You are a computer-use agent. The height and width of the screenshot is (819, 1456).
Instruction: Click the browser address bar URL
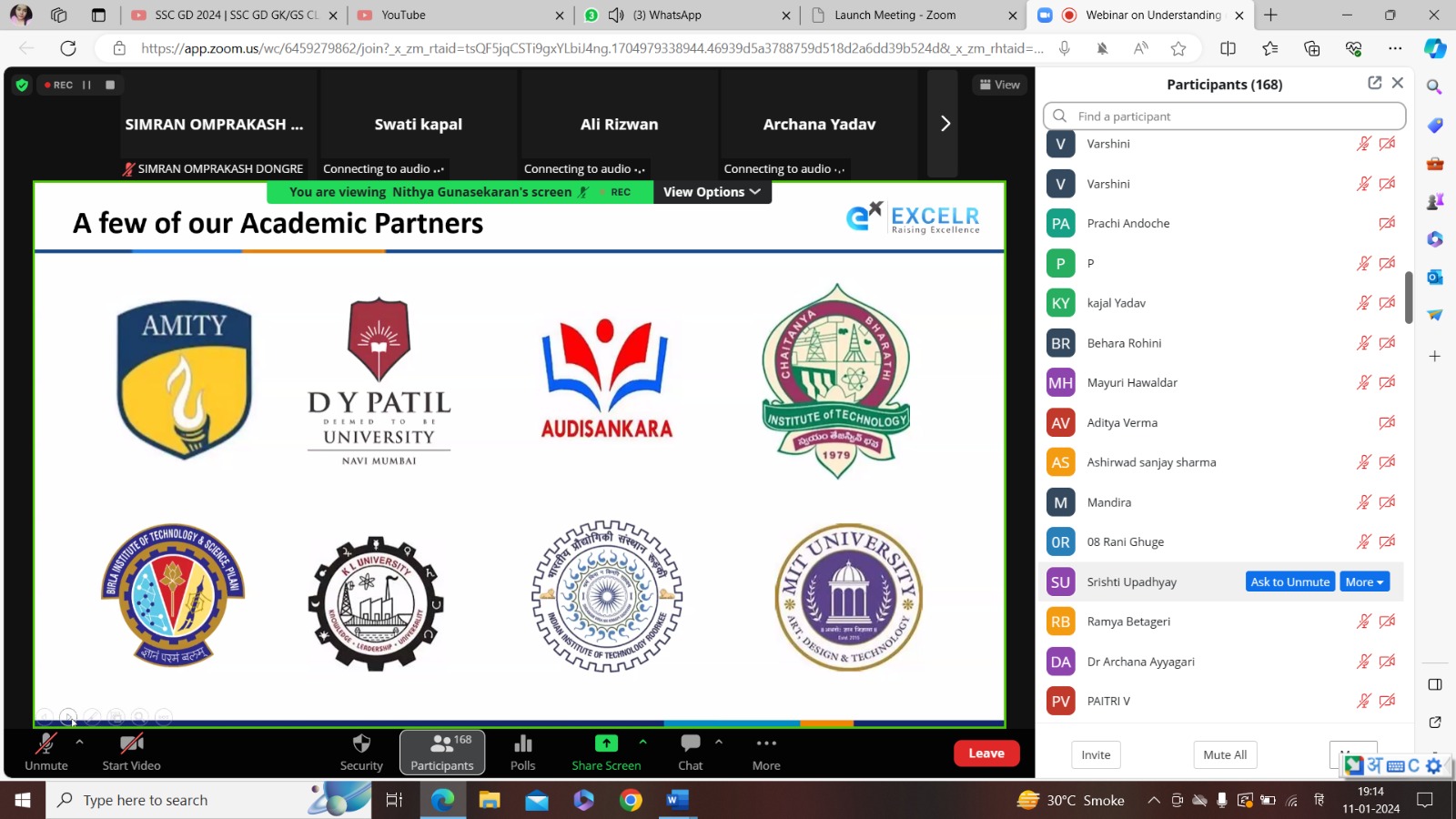591,48
